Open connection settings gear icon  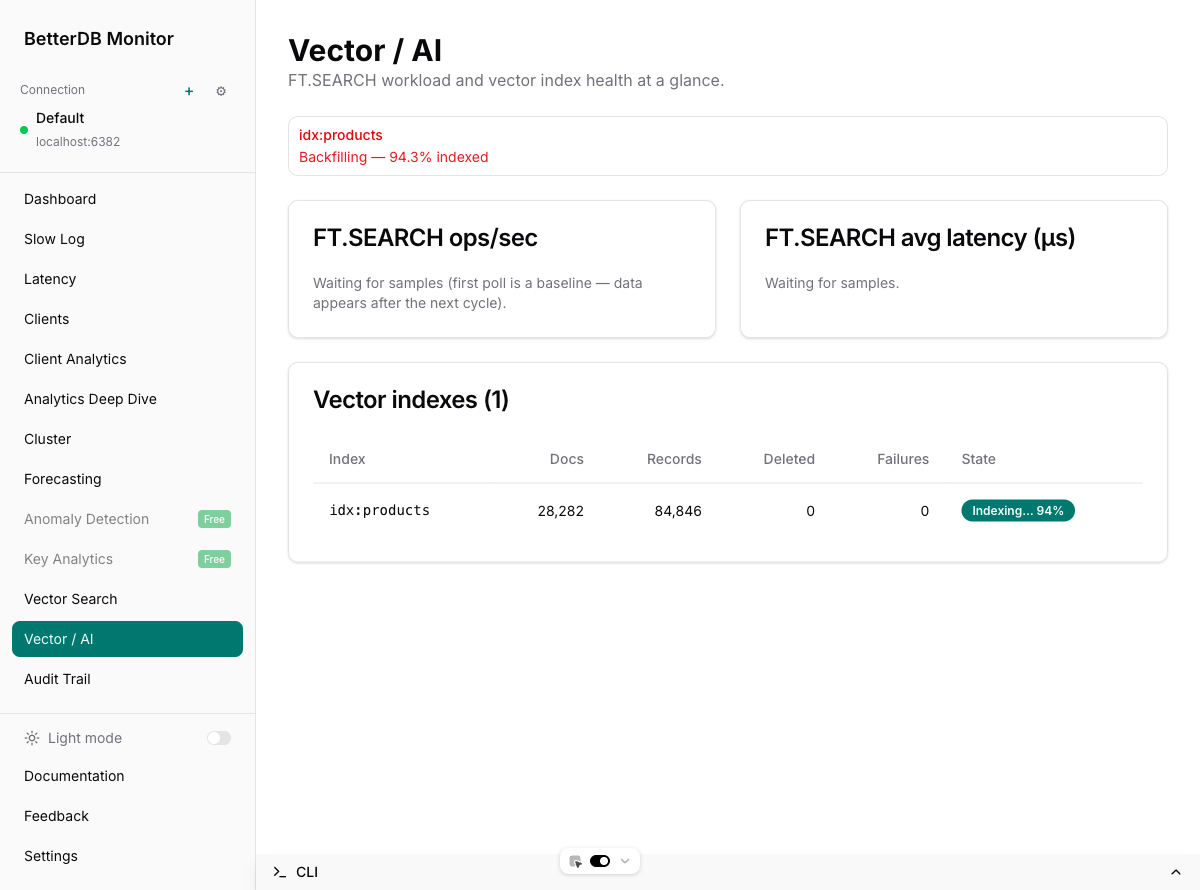coord(221,91)
